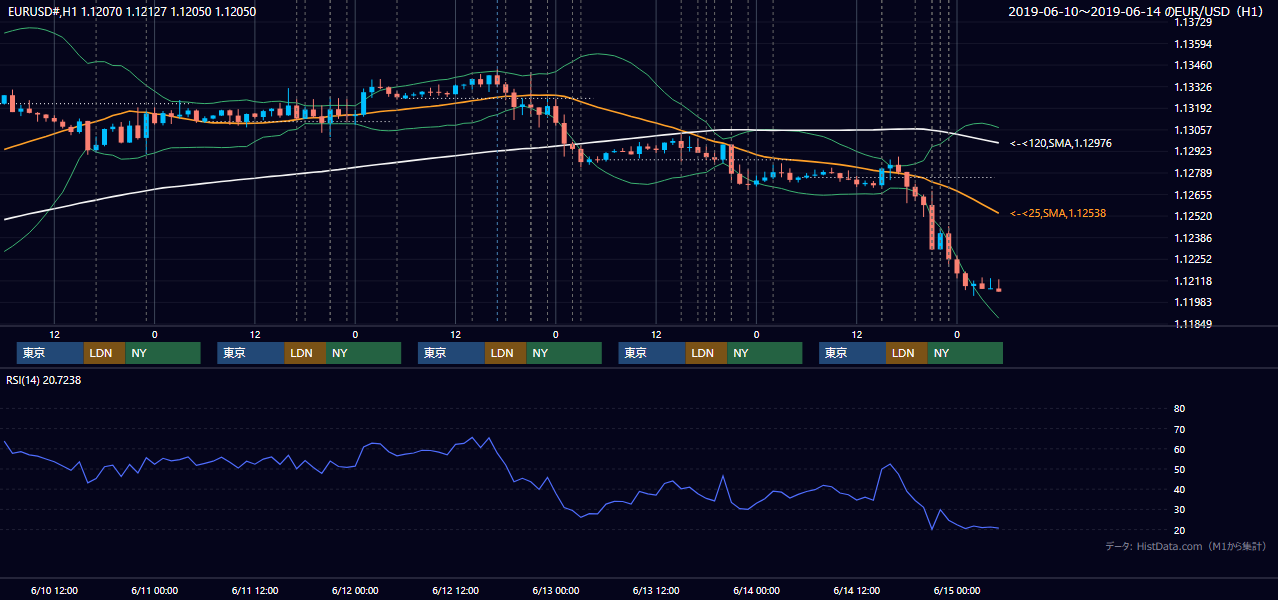Select the 120 SMA label reading 1.12976
The width and height of the screenshot is (1278, 600).
(1061, 144)
